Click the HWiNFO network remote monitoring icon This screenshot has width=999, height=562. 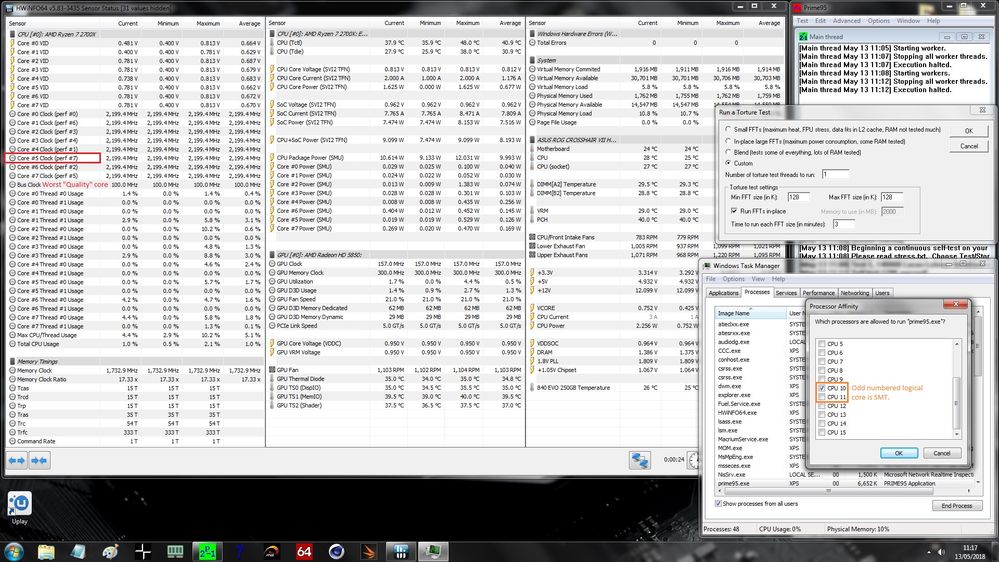640,460
